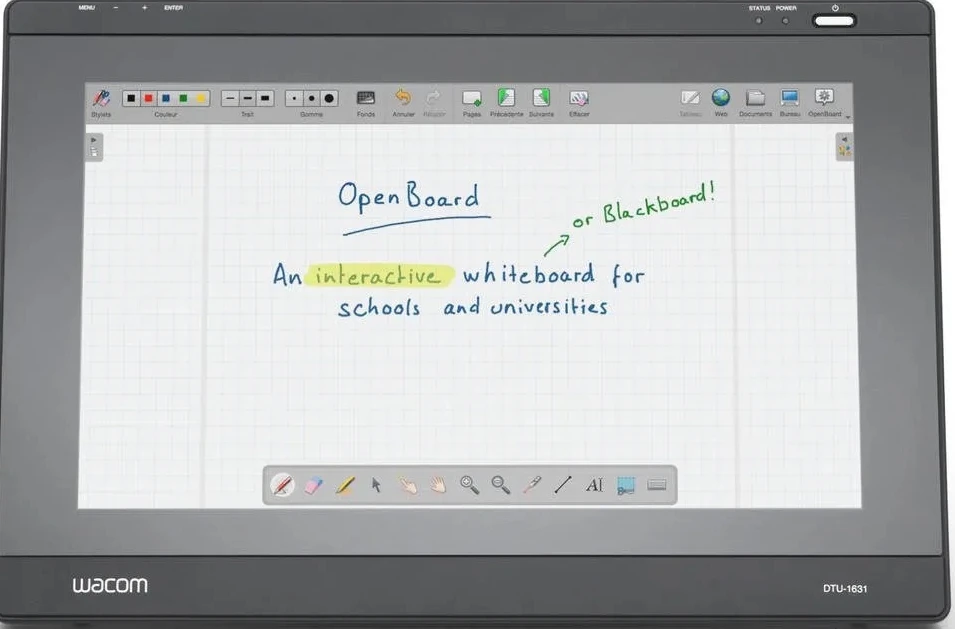Screen dimensions: 955x629
Task: Choose the thin Trait line width
Action: [230, 98]
